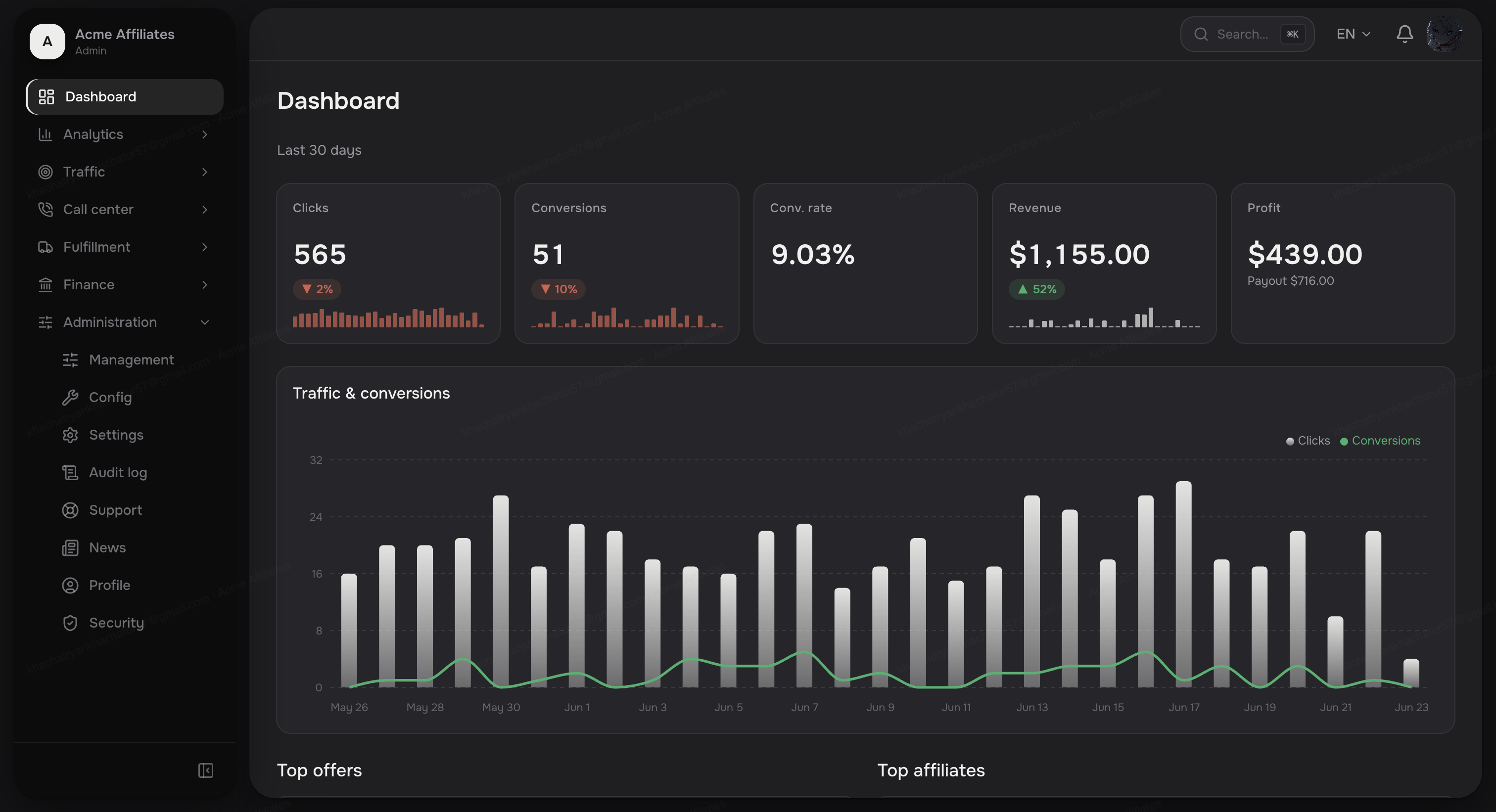Click the Config wrench icon

pyautogui.click(x=70, y=397)
